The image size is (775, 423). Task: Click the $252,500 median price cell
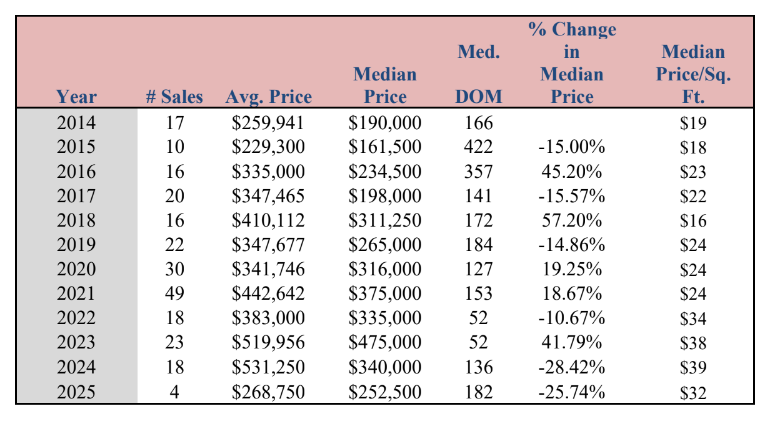pos(385,392)
